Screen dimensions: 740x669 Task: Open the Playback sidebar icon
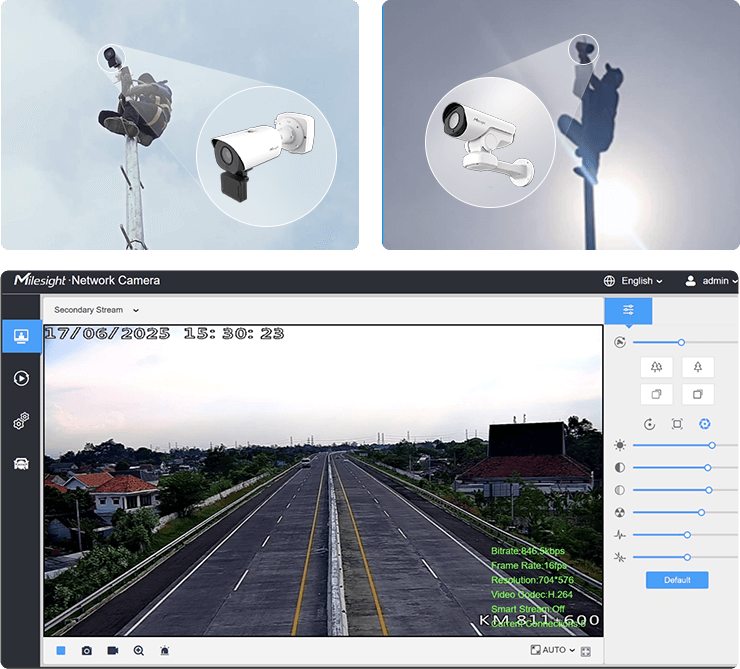[x=21, y=378]
